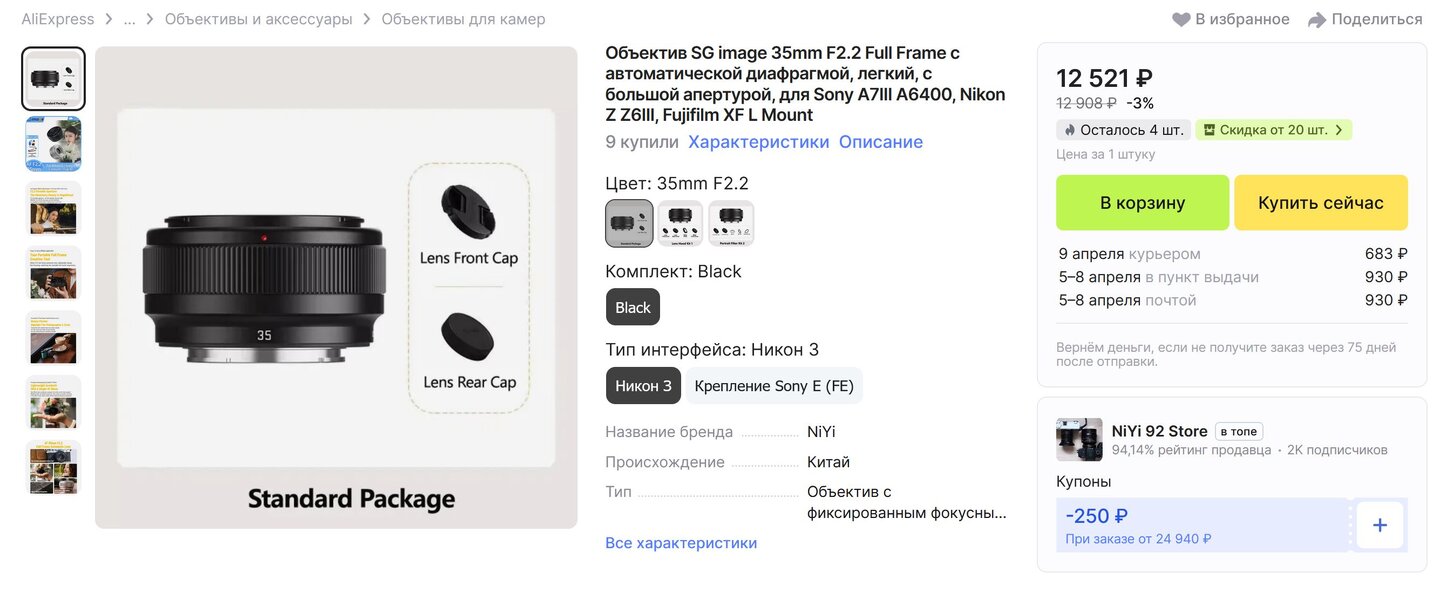Open NiYi 92 Store avatar image
Screen dimensions: 1447x600
1079,440
